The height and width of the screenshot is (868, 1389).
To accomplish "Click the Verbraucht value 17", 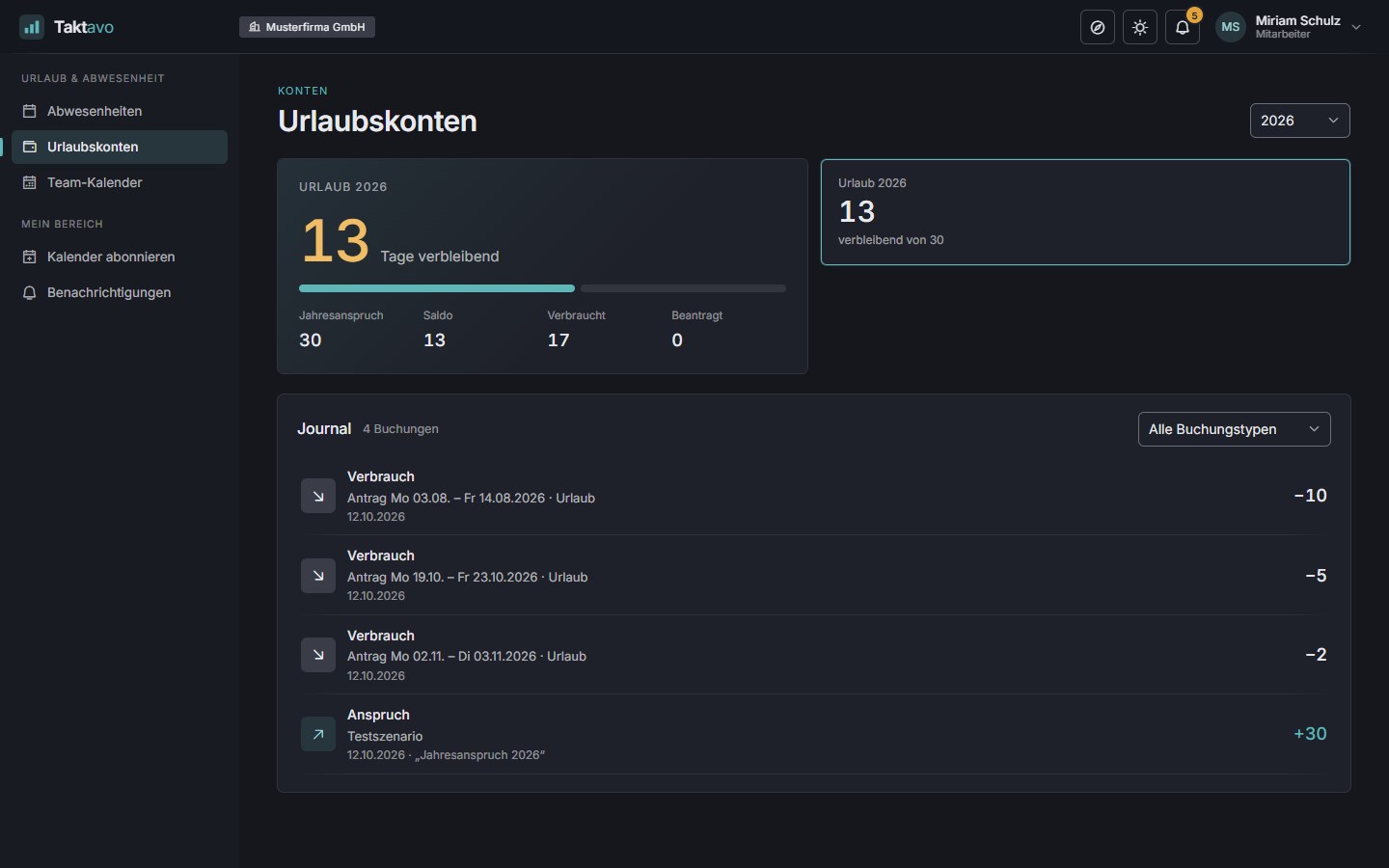I will 558,340.
